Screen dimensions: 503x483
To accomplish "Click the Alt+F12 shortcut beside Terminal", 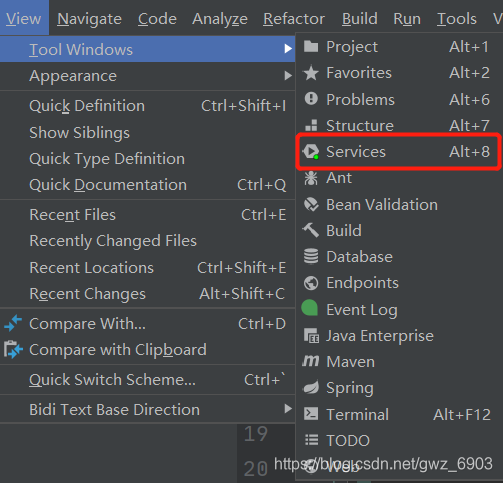I will [462, 415].
